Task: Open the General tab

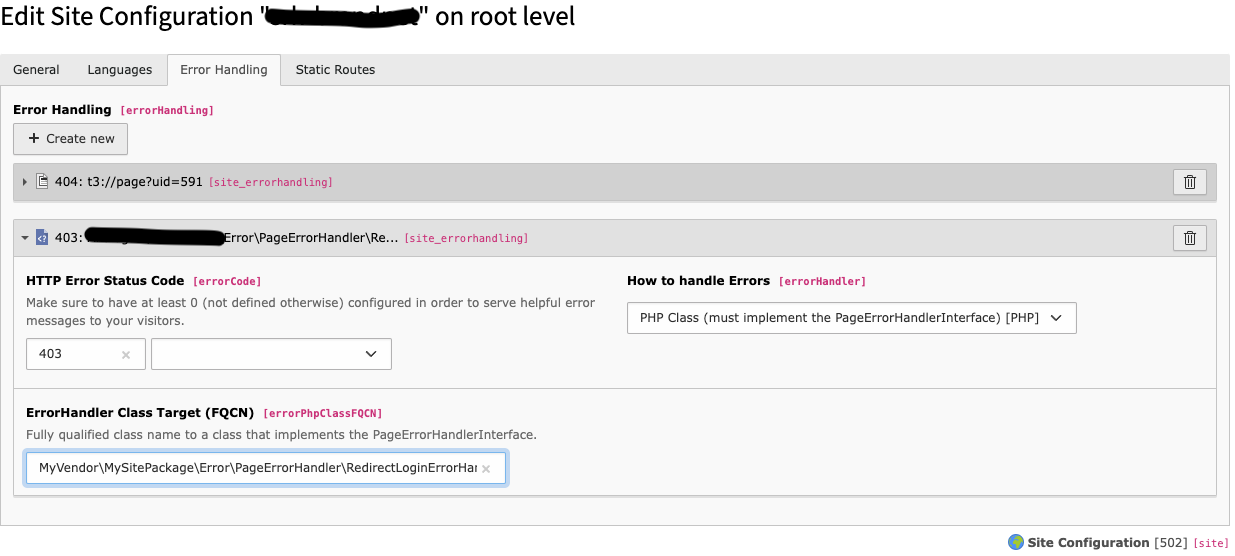Action: (x=36, y=70)
